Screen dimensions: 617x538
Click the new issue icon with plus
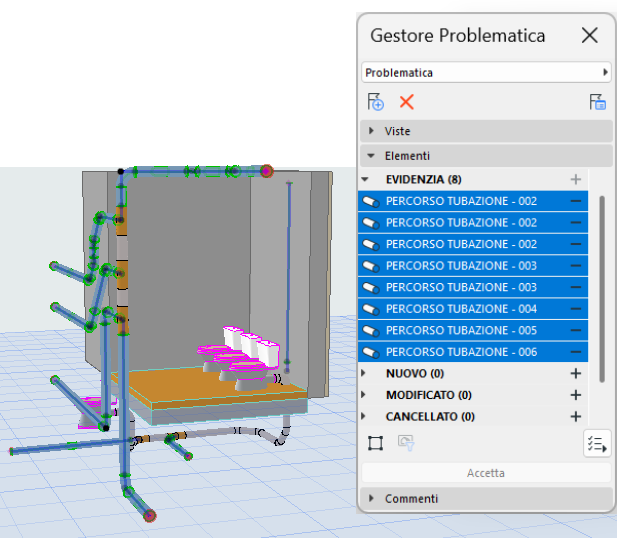coord(375,102)
